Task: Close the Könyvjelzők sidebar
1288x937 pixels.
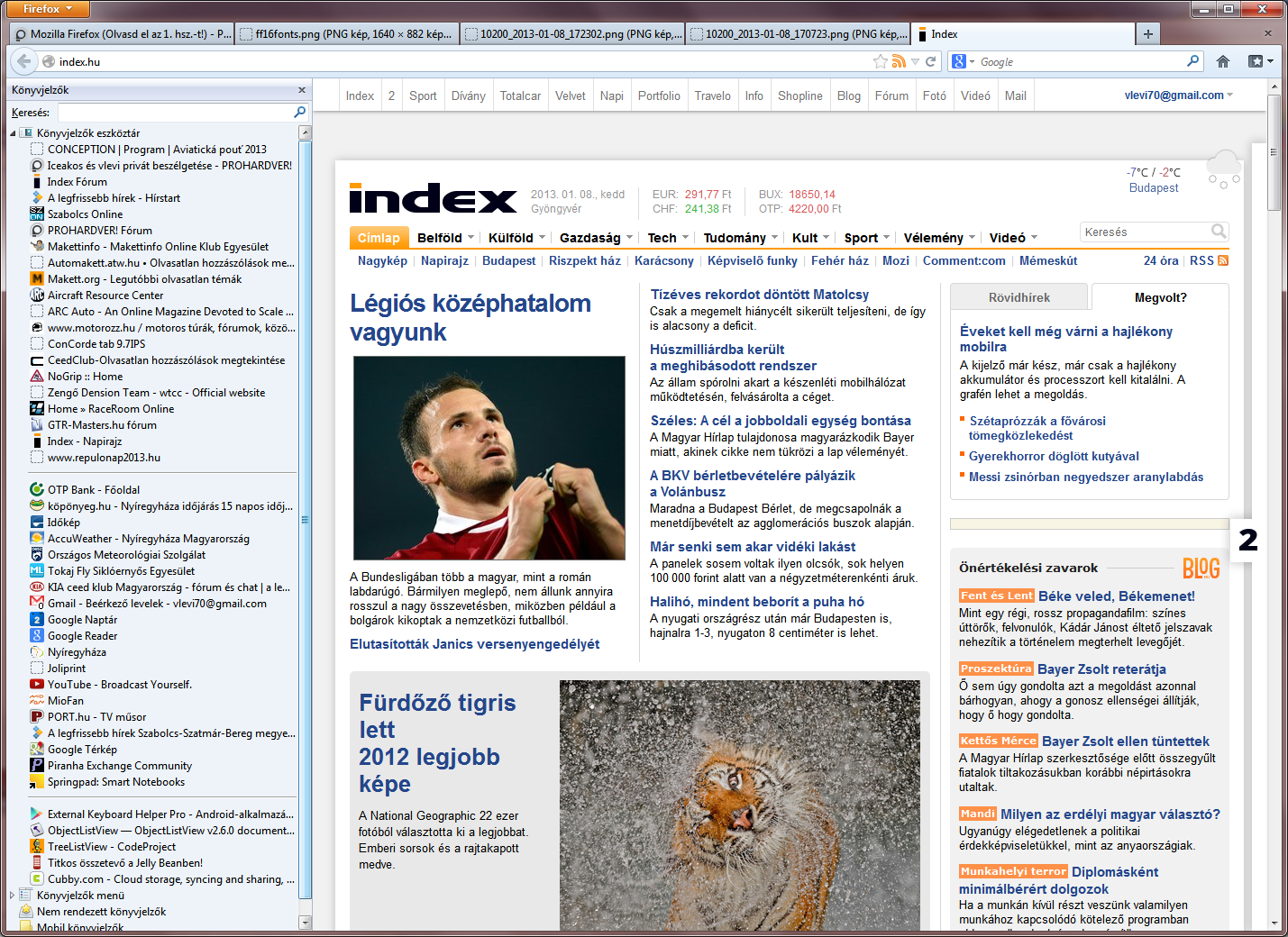Action: (x=302, y=90)
